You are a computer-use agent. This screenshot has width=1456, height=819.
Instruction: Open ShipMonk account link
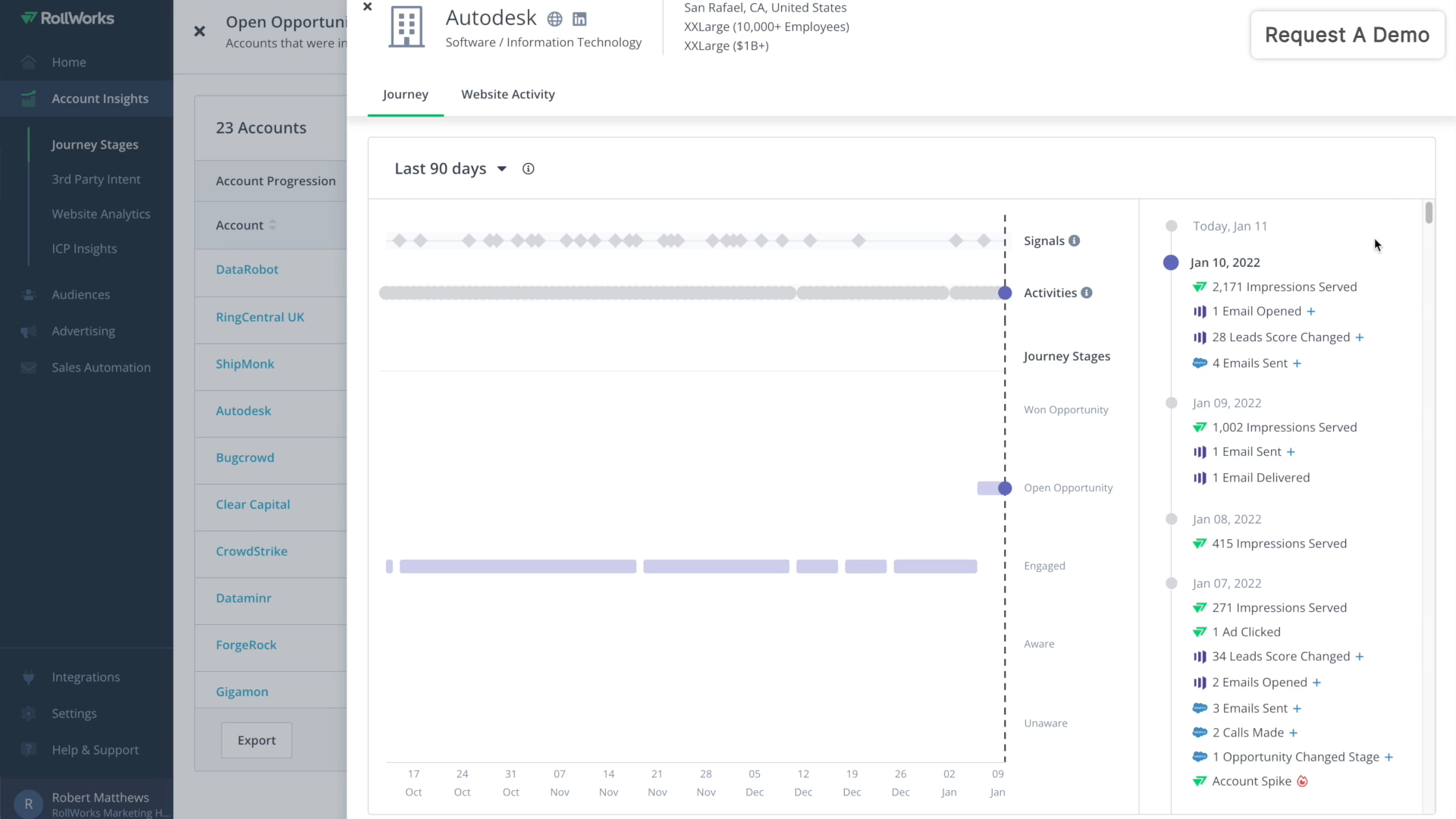click(x=245, y=364)
